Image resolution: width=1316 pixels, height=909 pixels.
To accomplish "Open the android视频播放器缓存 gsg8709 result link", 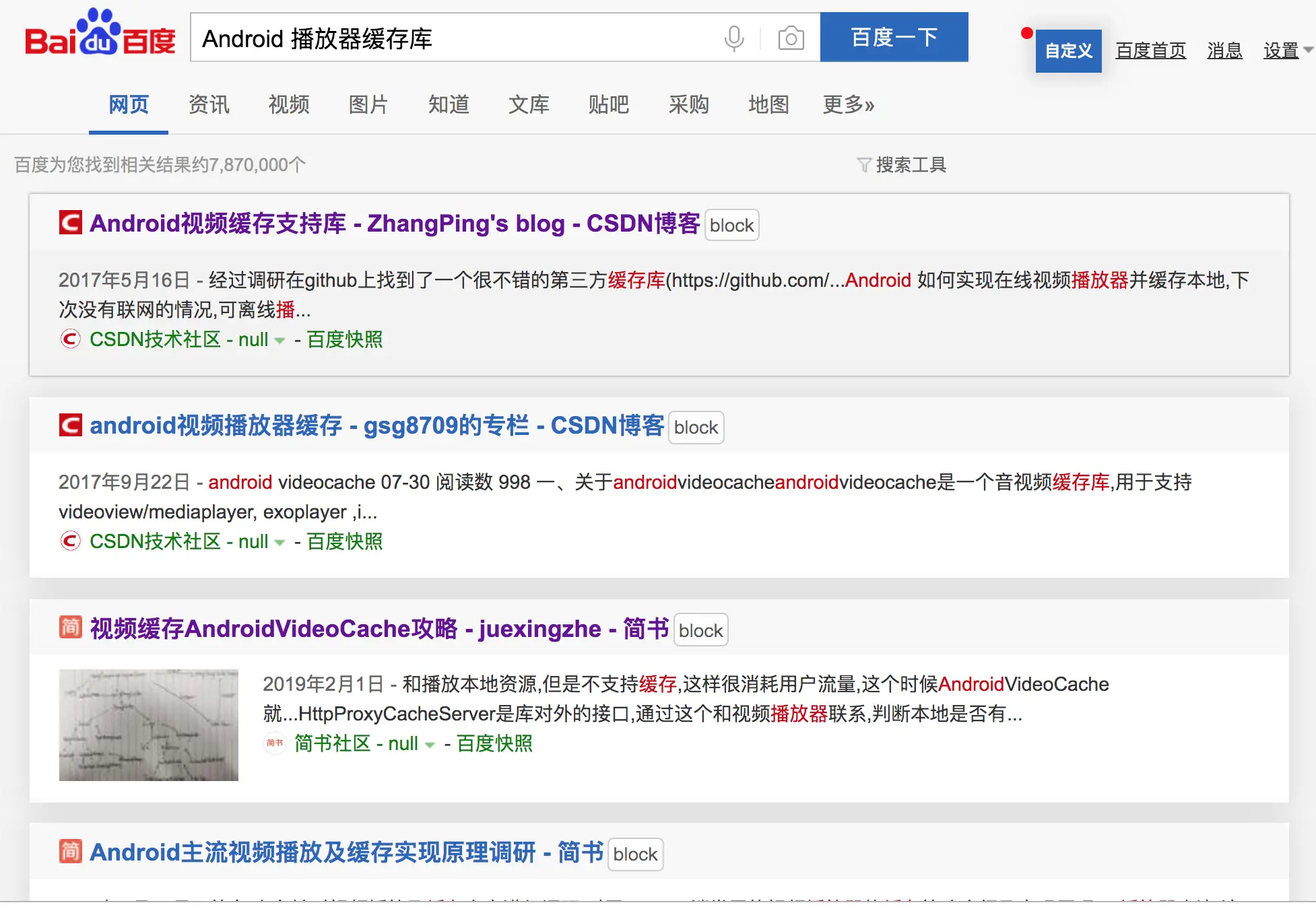I will pos(376,426).
